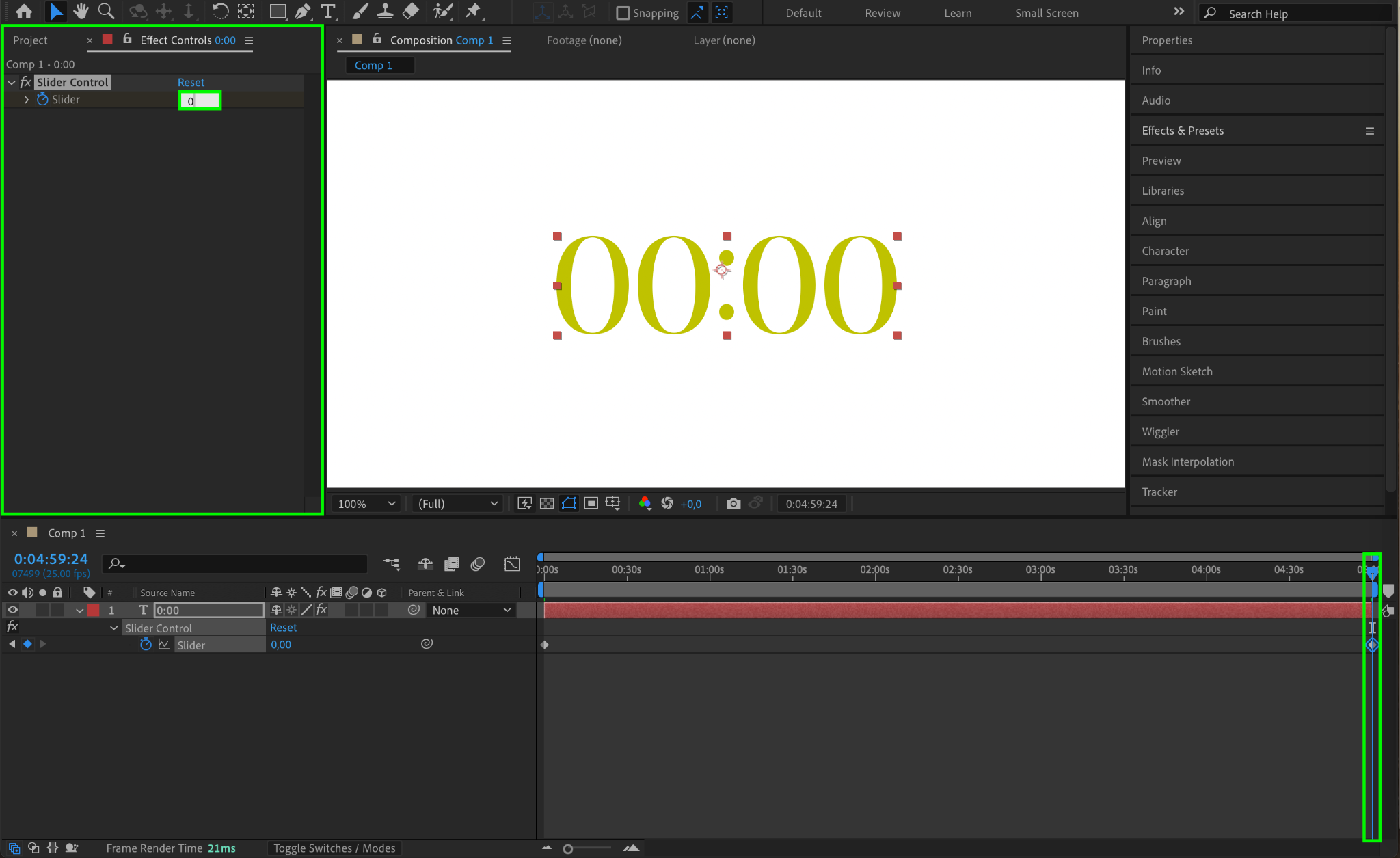
Task: Click Toggle Switches / Modes button
Action: pos(334,848)
